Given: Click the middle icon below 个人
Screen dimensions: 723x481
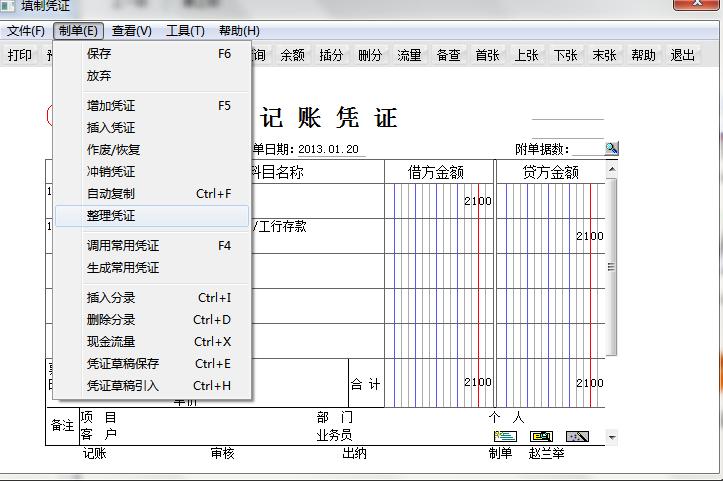Looking at the screenshot, I should click(x=541, y=436).
